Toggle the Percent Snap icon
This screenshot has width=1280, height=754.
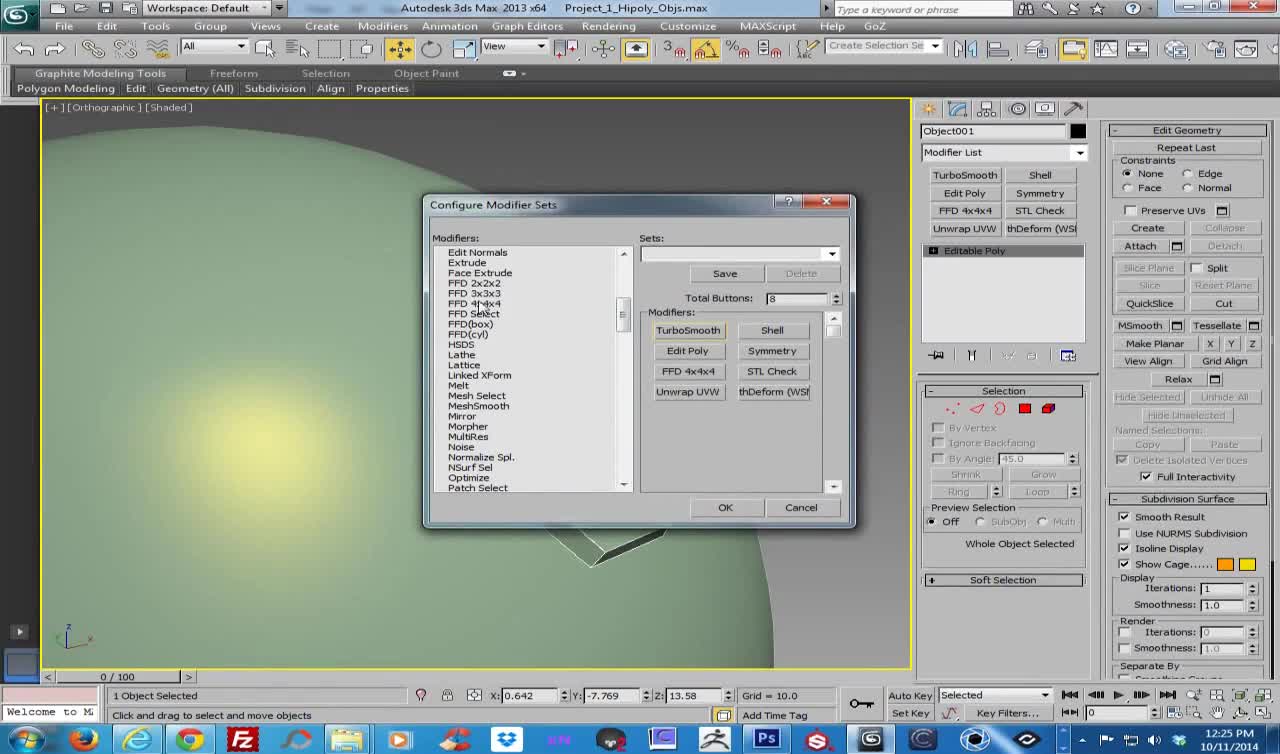pos(737,48)
